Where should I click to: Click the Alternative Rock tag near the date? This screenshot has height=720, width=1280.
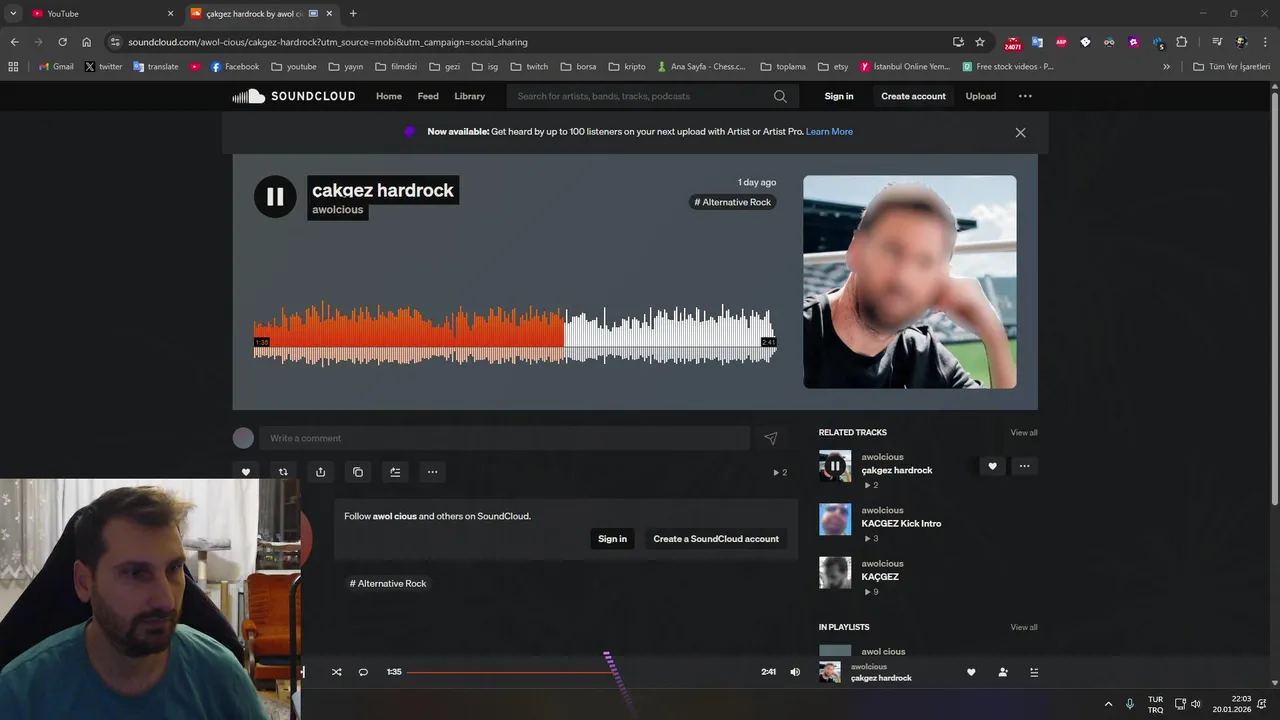[x=733, y=202]
